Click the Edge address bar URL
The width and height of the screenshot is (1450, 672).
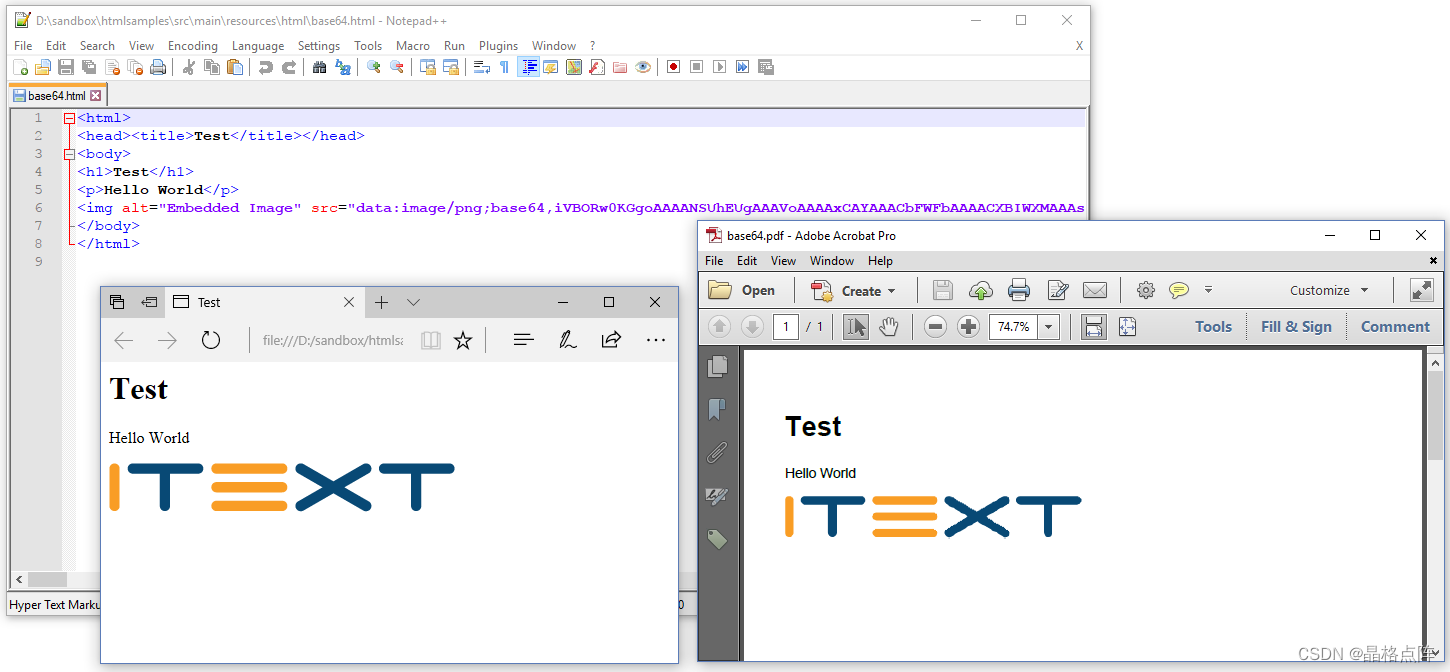(333, 340)
